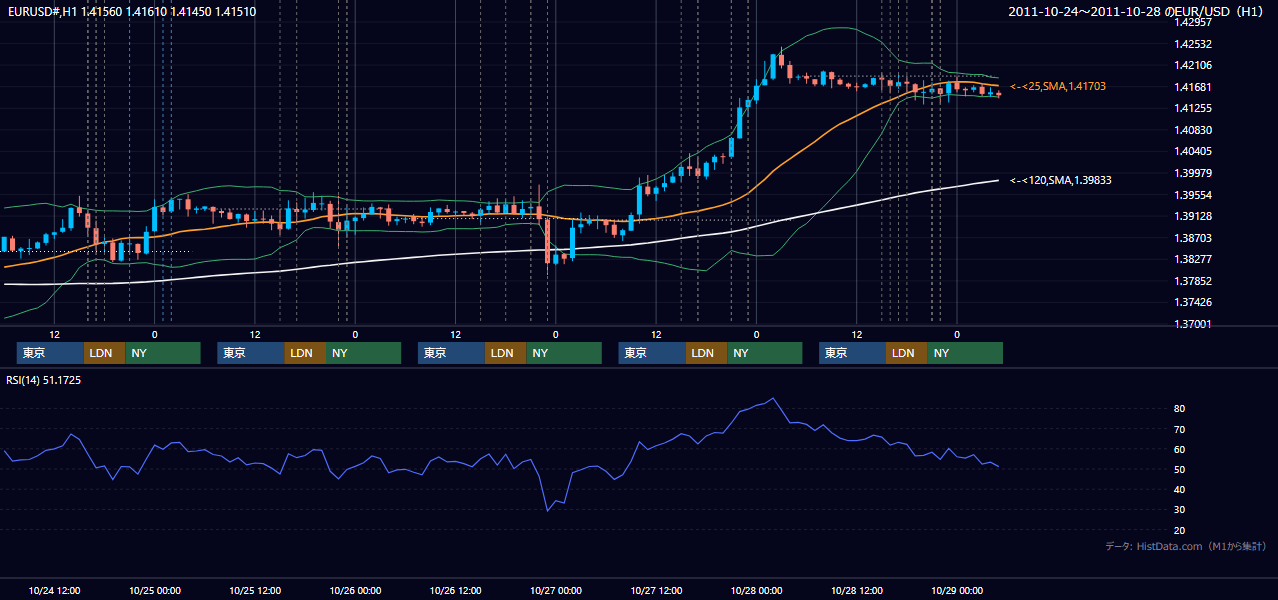The width and height of the screenshot is (1278, 600).
Task: Select the orange 25 SMA label 1.41703
Action: pyautogui.click(x=1058, y=87)
